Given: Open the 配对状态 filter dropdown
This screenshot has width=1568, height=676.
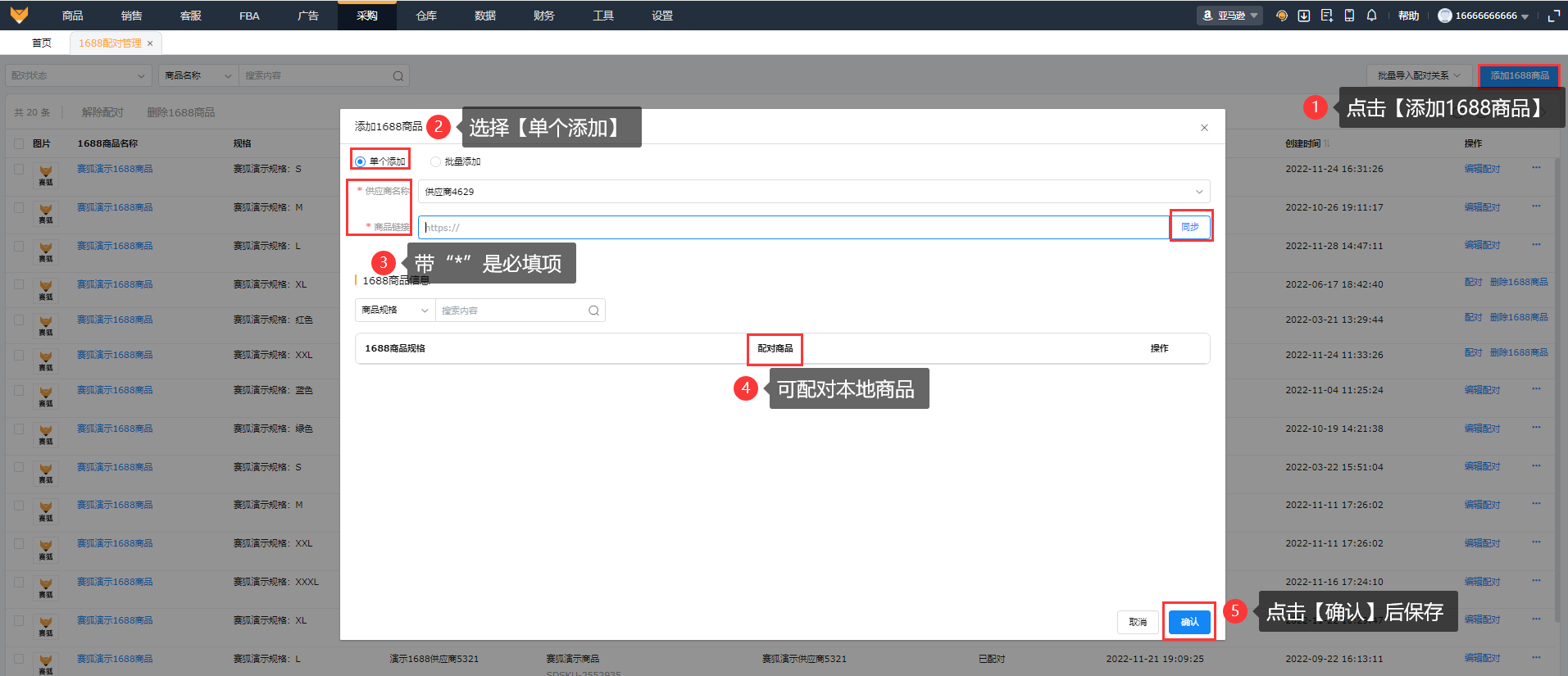Looking at the screenshot, I should click(x=78, y=75).
